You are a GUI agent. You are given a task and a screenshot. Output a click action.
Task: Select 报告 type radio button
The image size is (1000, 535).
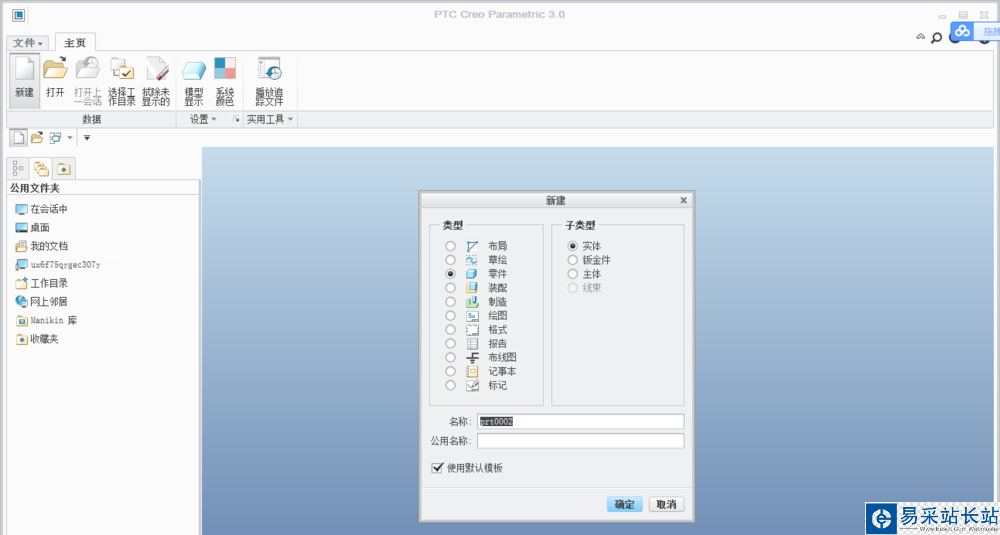coord(450,343)
